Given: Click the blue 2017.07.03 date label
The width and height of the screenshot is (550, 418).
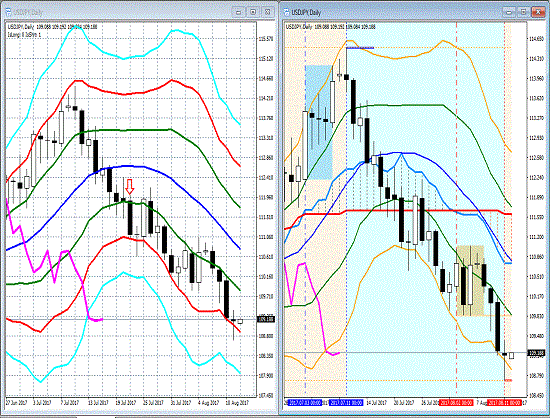Looking at the screenshot, I should (x=304, y=403).
